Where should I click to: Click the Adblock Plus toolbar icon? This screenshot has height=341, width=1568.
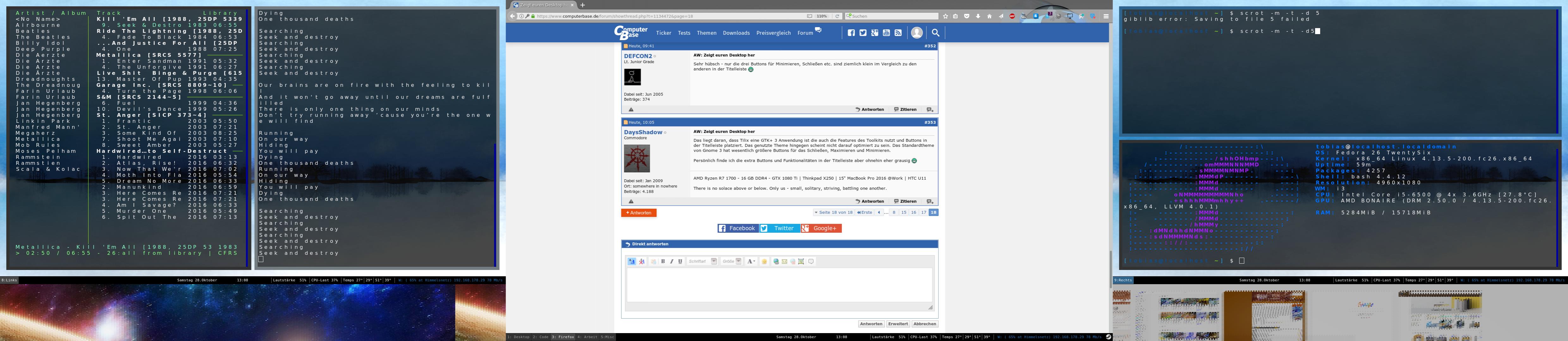pyautogui.click(x=1012, y=16)
